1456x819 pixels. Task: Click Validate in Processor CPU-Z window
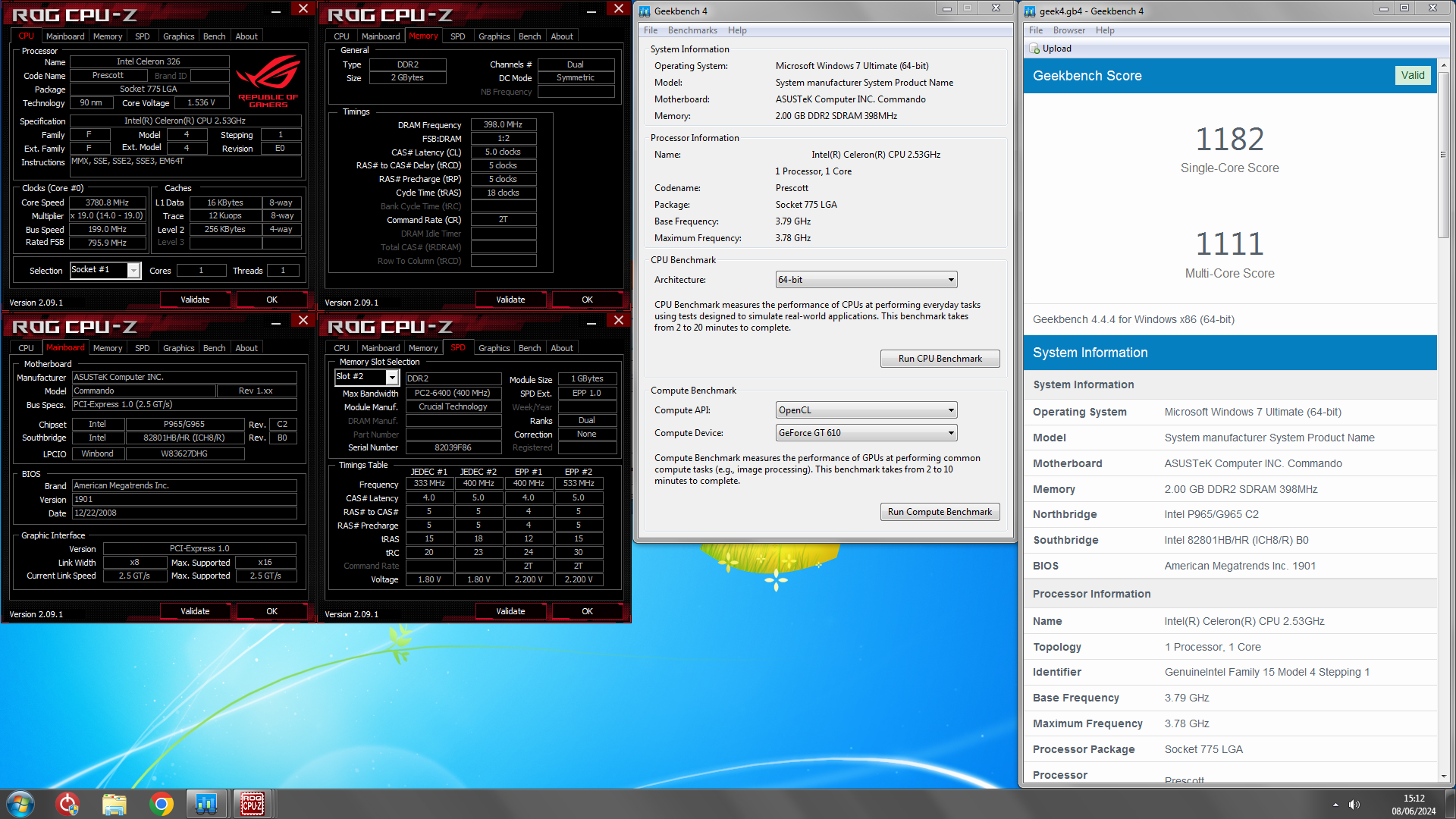[x=195, y=300]
